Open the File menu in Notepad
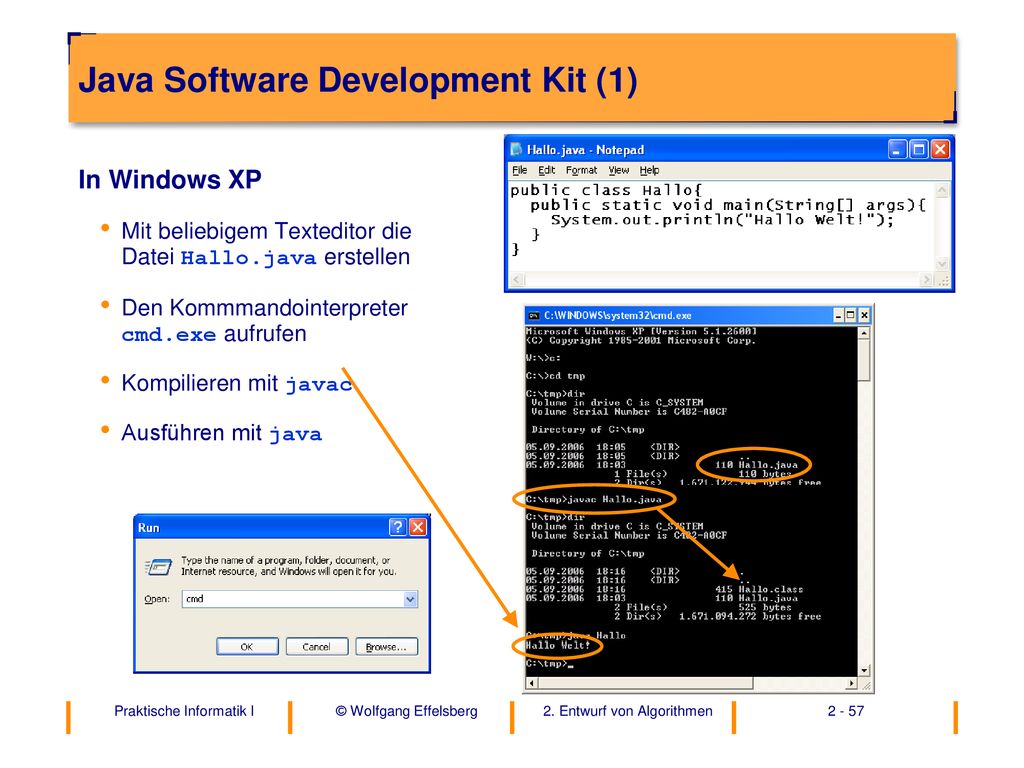This screenshot has width=1024, height=768. pos(519,170)
